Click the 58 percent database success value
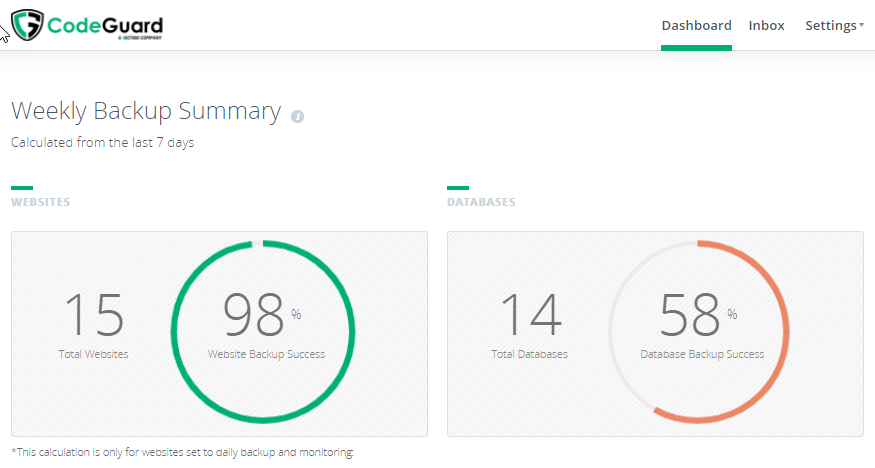The width and height of the screenshot is (875, 468). pos(690,315)
